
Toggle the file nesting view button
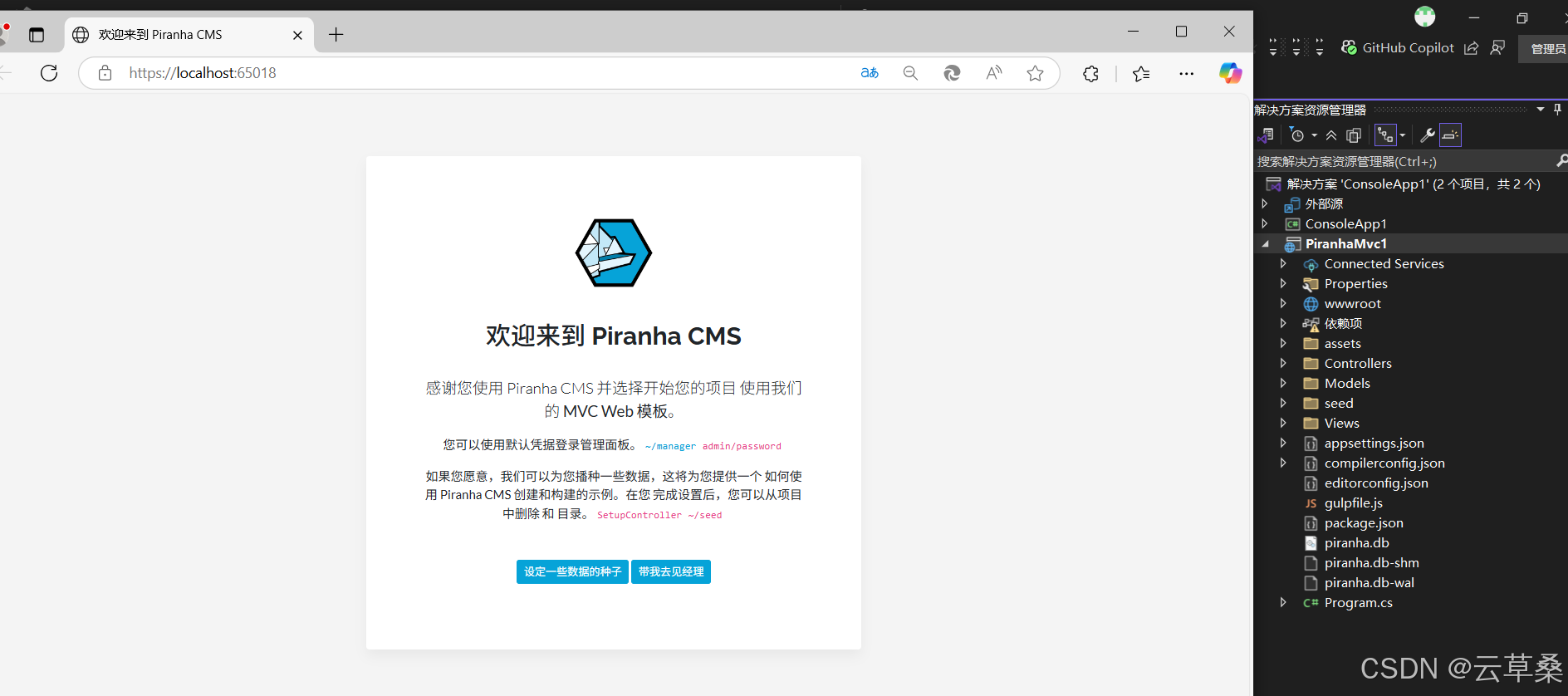1385,135
